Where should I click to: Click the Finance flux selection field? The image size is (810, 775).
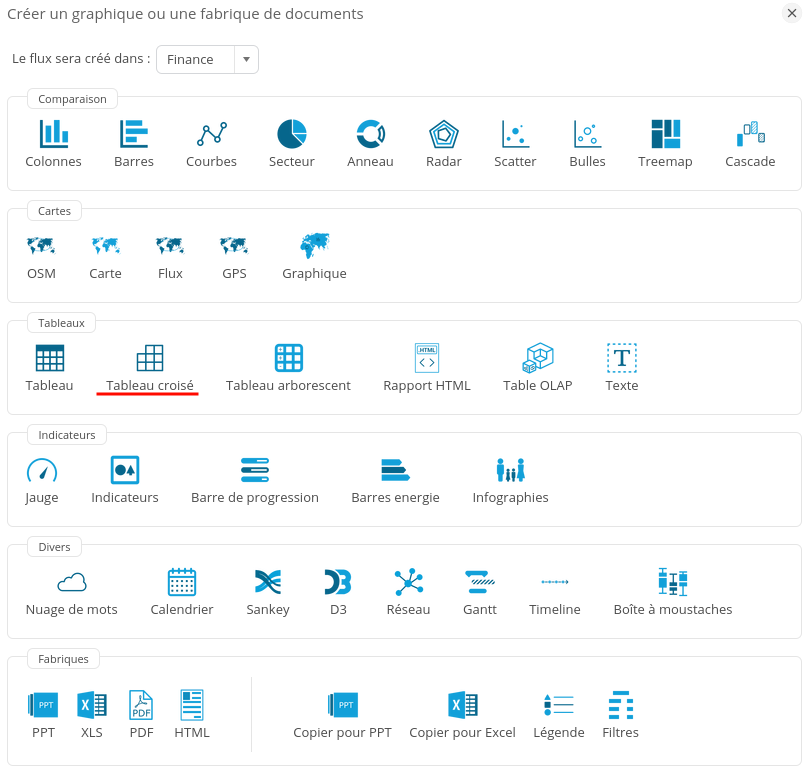[195, 60]
